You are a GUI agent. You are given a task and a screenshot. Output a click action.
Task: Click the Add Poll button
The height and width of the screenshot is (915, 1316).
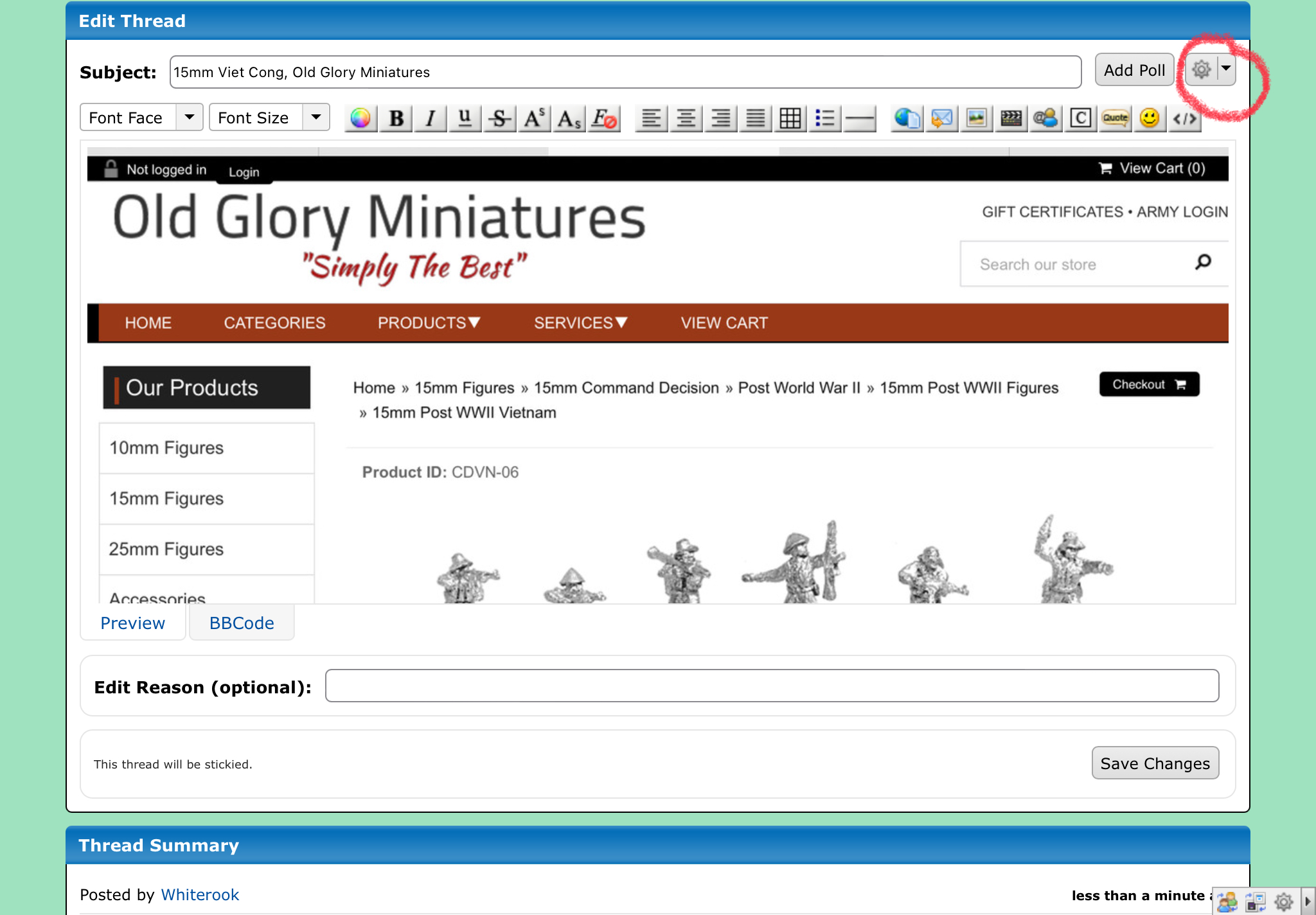[1134, 70]
